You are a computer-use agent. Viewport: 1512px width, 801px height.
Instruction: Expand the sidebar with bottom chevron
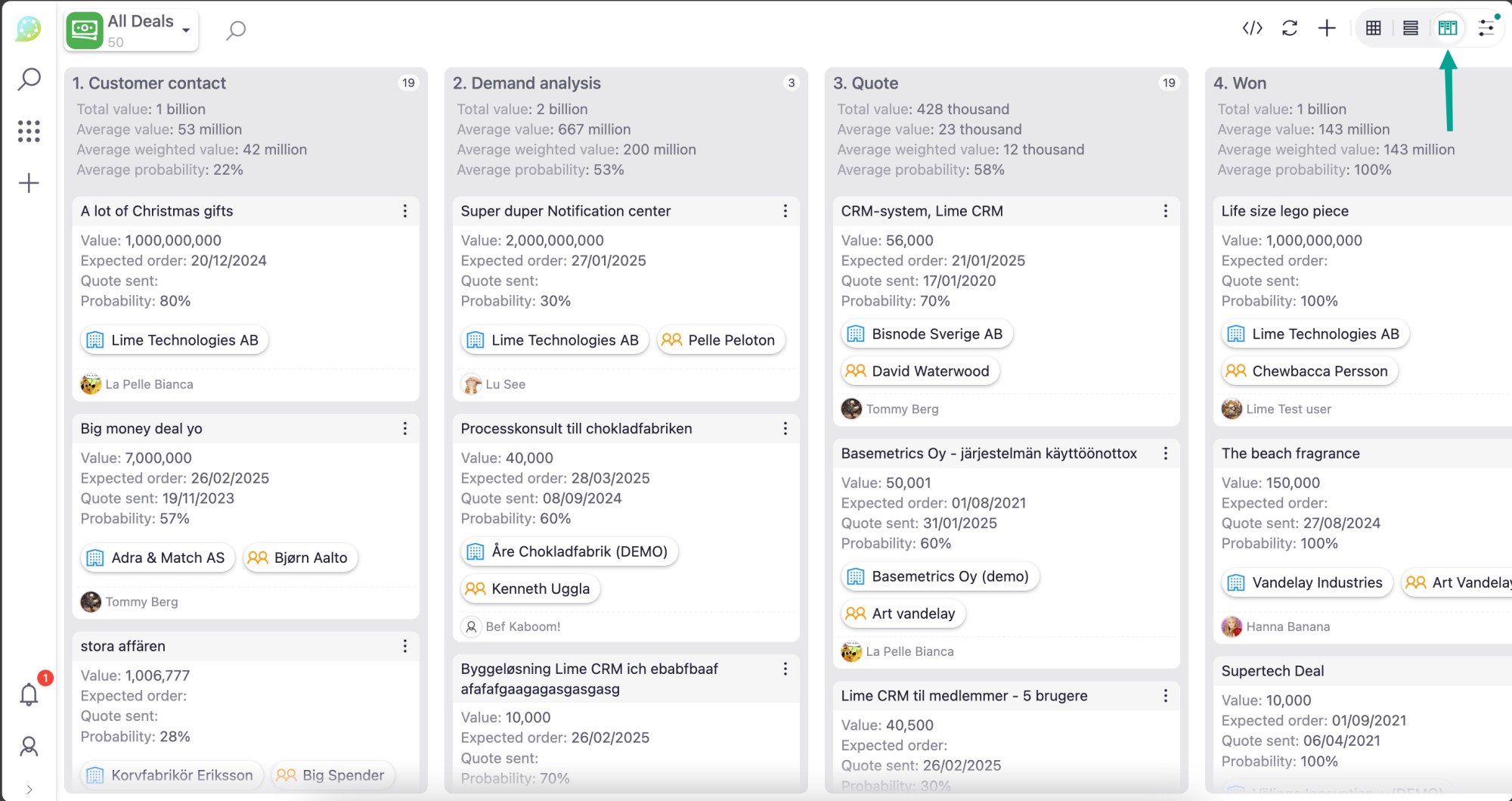(29, 789)
